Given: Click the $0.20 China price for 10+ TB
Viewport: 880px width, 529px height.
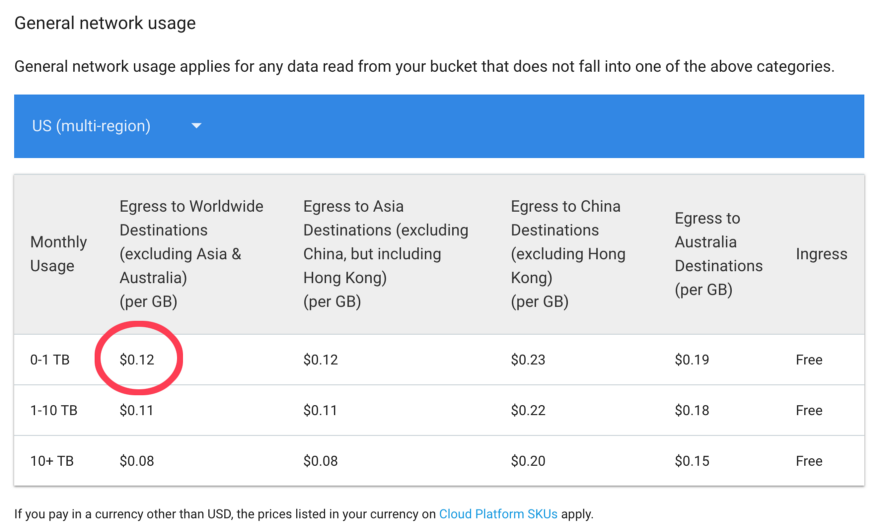Looking at the screenshot, I should pos(528,461).
